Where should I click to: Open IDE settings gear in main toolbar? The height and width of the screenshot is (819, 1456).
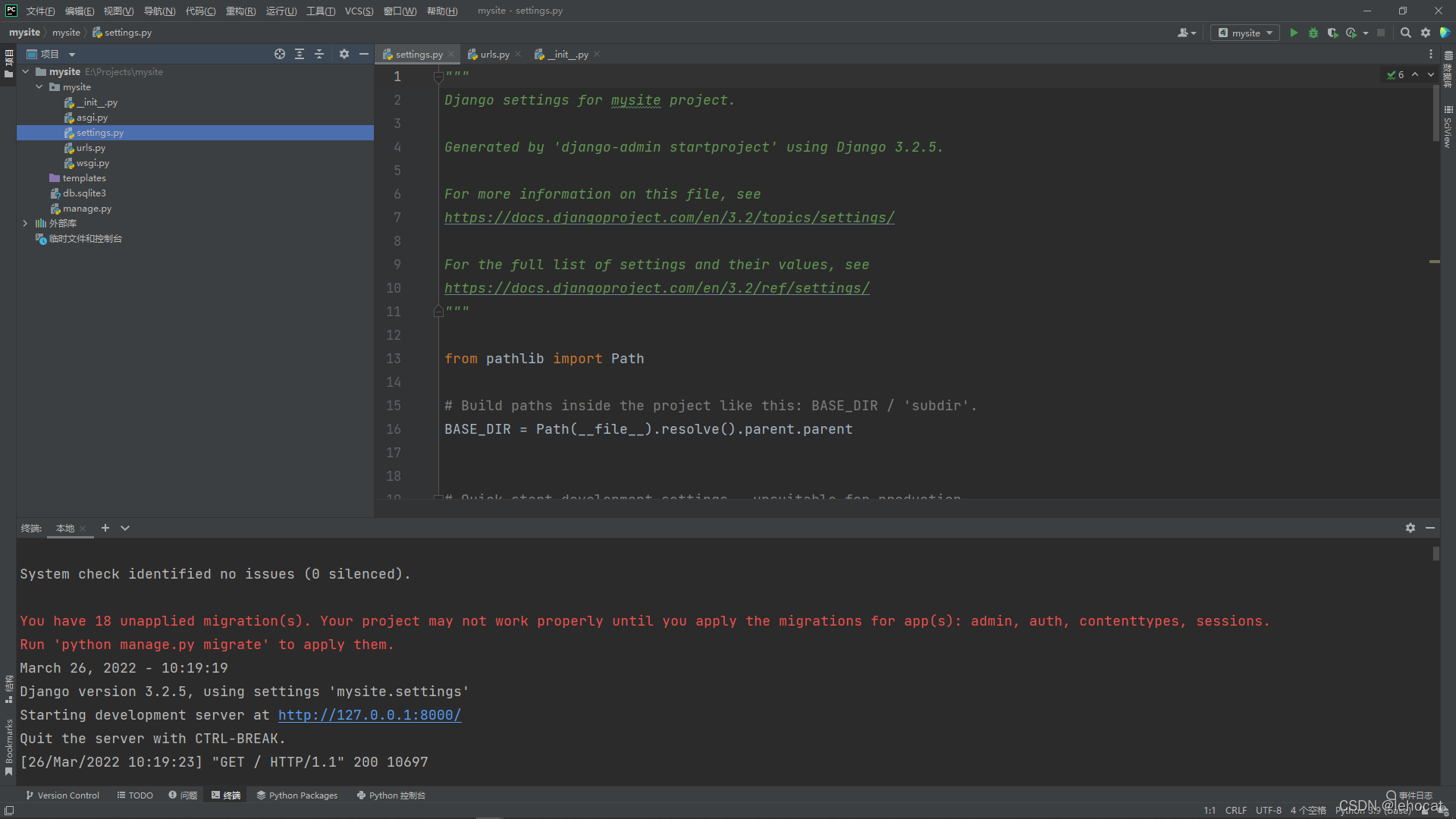[x=1426, y=33]
